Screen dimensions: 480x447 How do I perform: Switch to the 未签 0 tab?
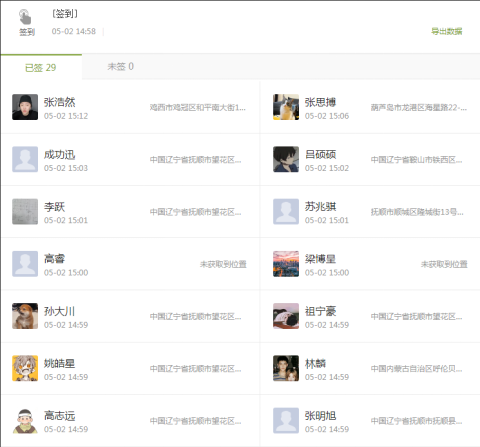(120, 67)
